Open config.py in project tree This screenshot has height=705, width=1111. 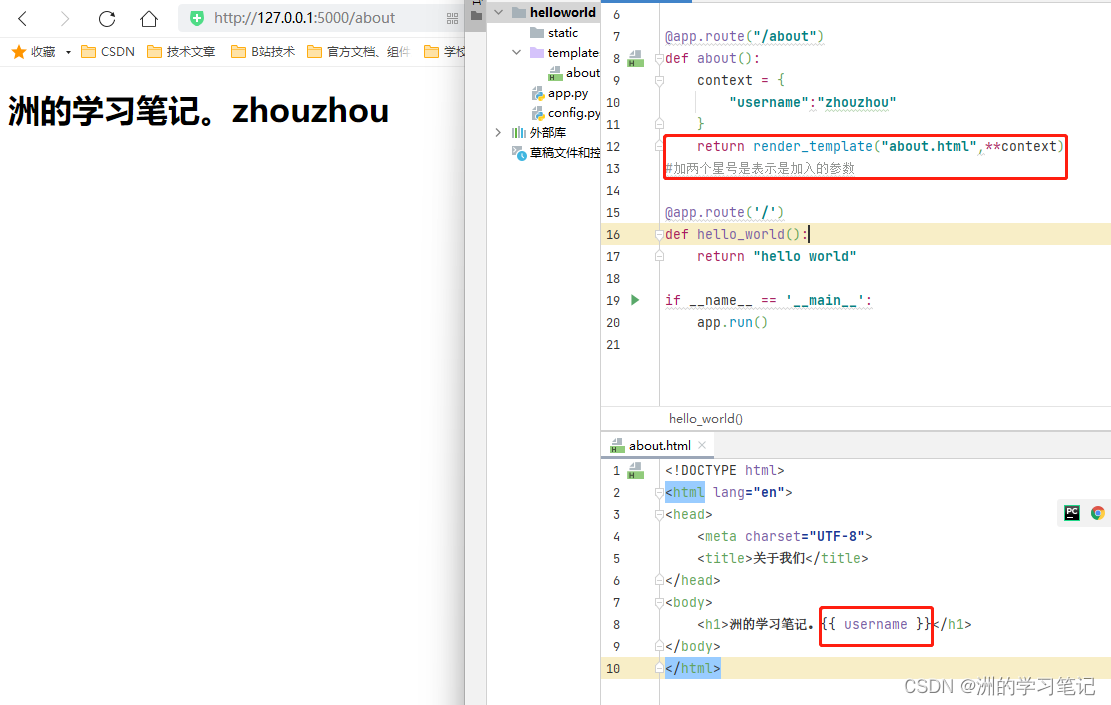click(565, 113)
